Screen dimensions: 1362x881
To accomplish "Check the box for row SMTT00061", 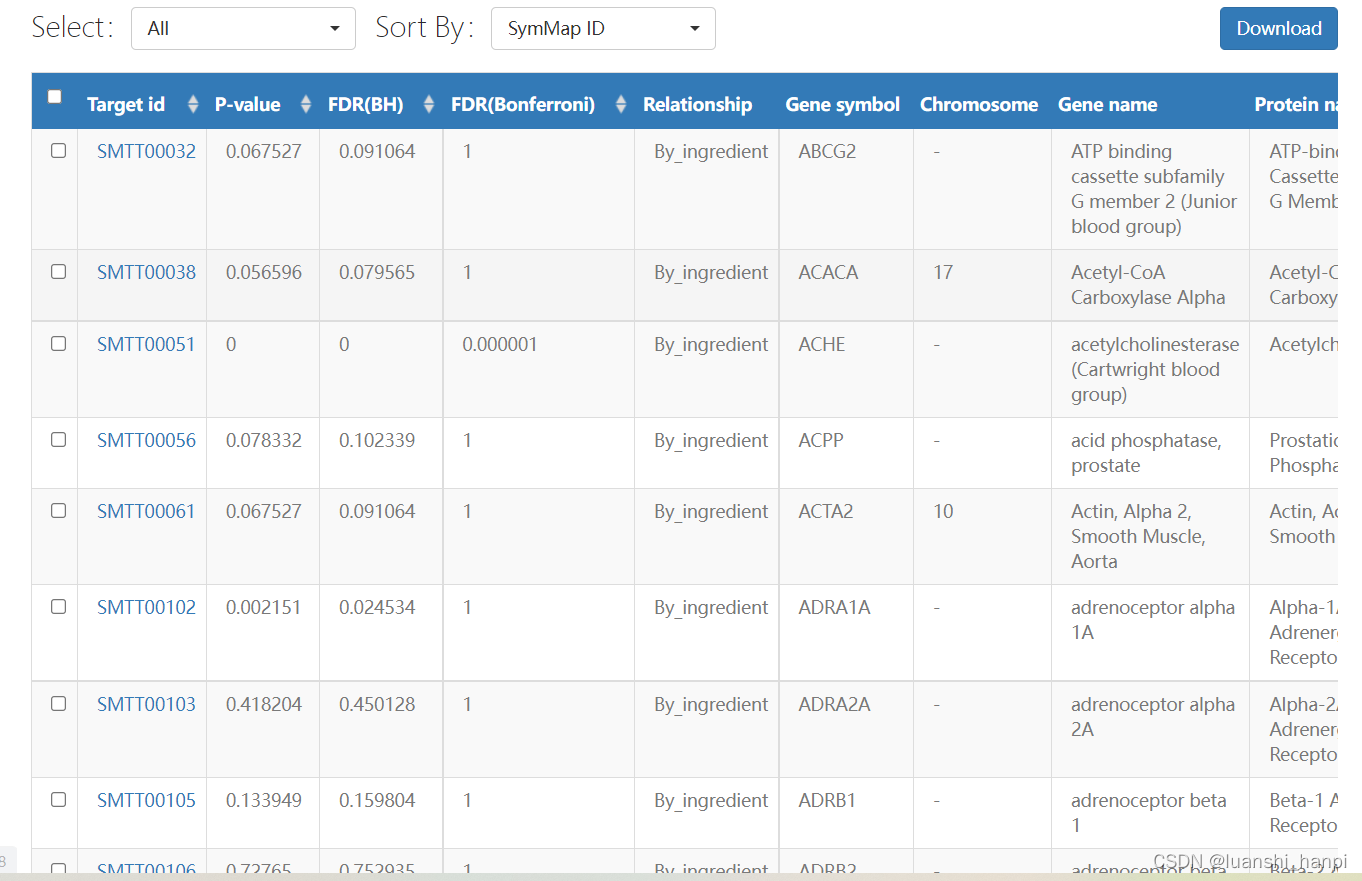I will click(58, 510).
